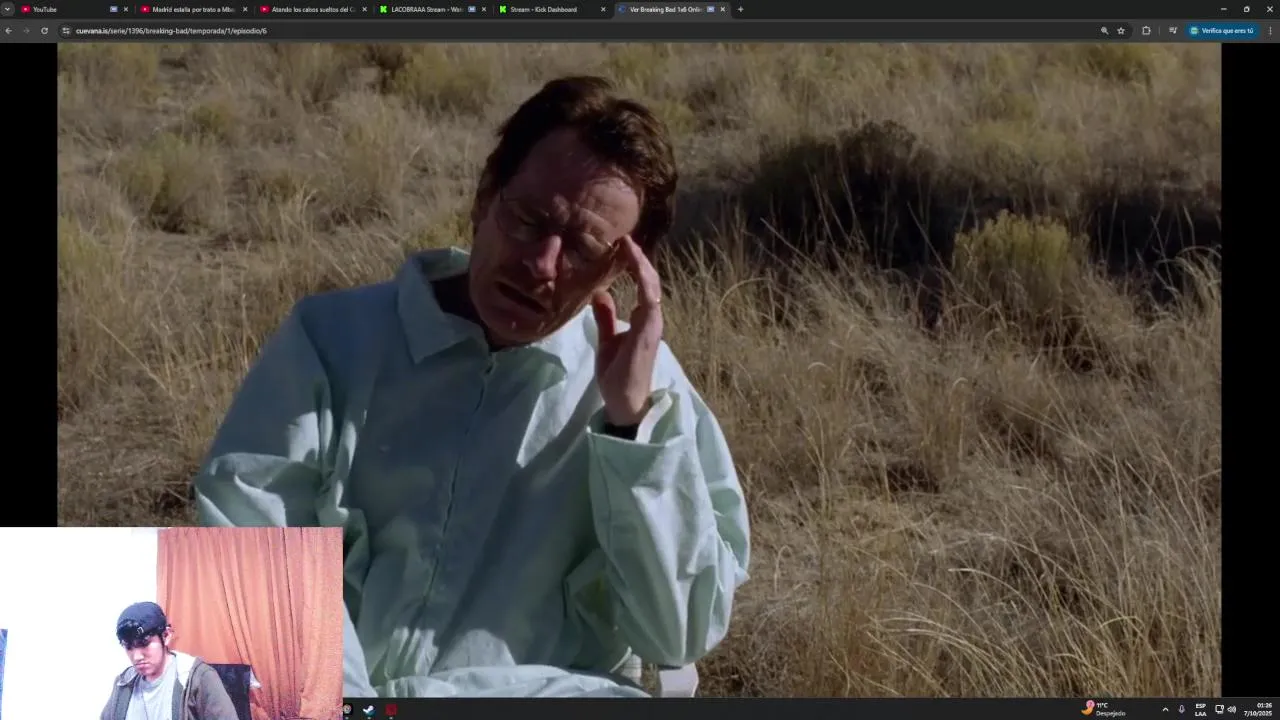The image size is (1280, 720).
Task: Click the media indicator on LACOBRAAA Stream tab
Action: (472, 9)
